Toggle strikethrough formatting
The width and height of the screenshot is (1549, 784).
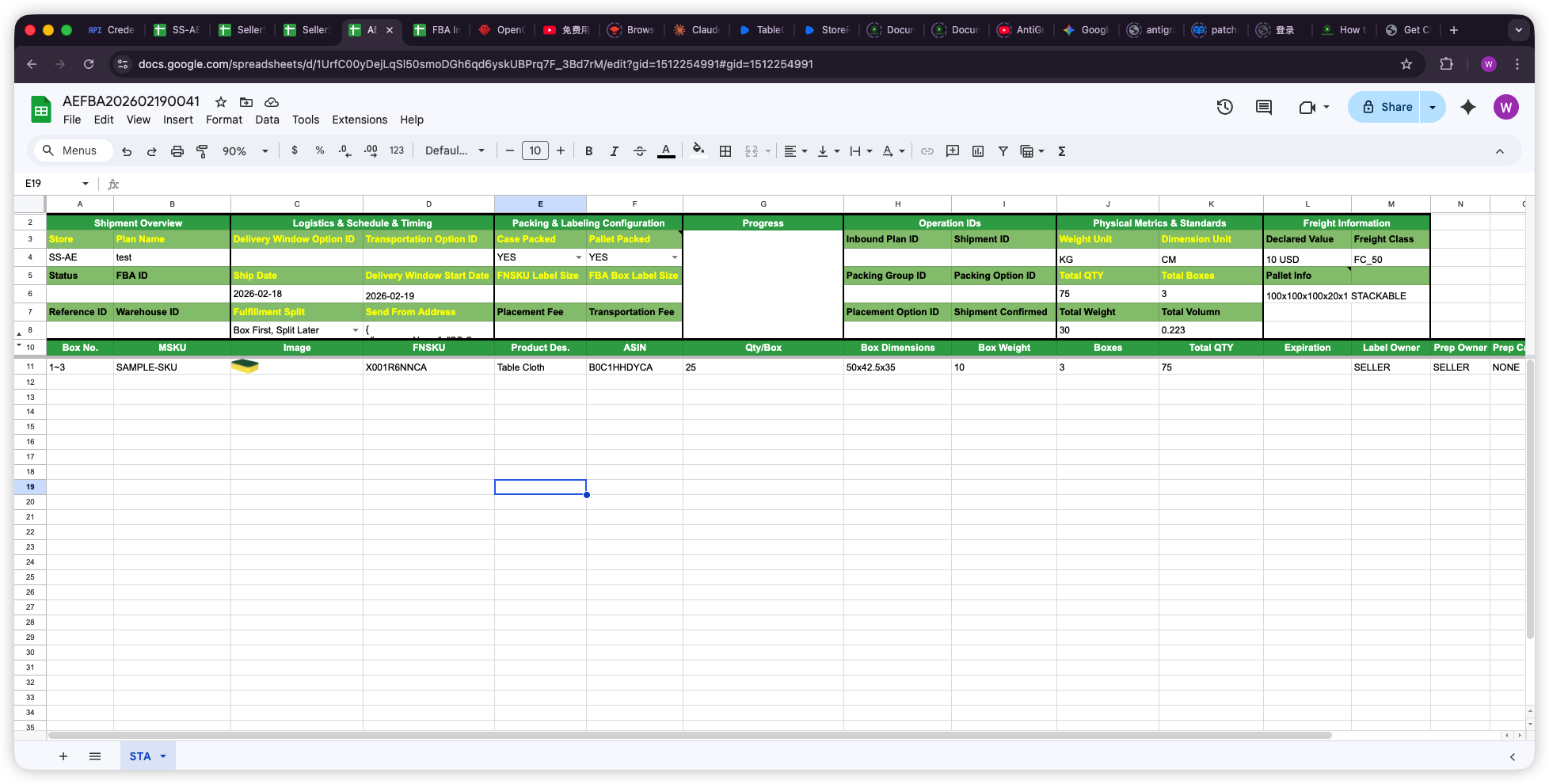click(x=639, y=150)
